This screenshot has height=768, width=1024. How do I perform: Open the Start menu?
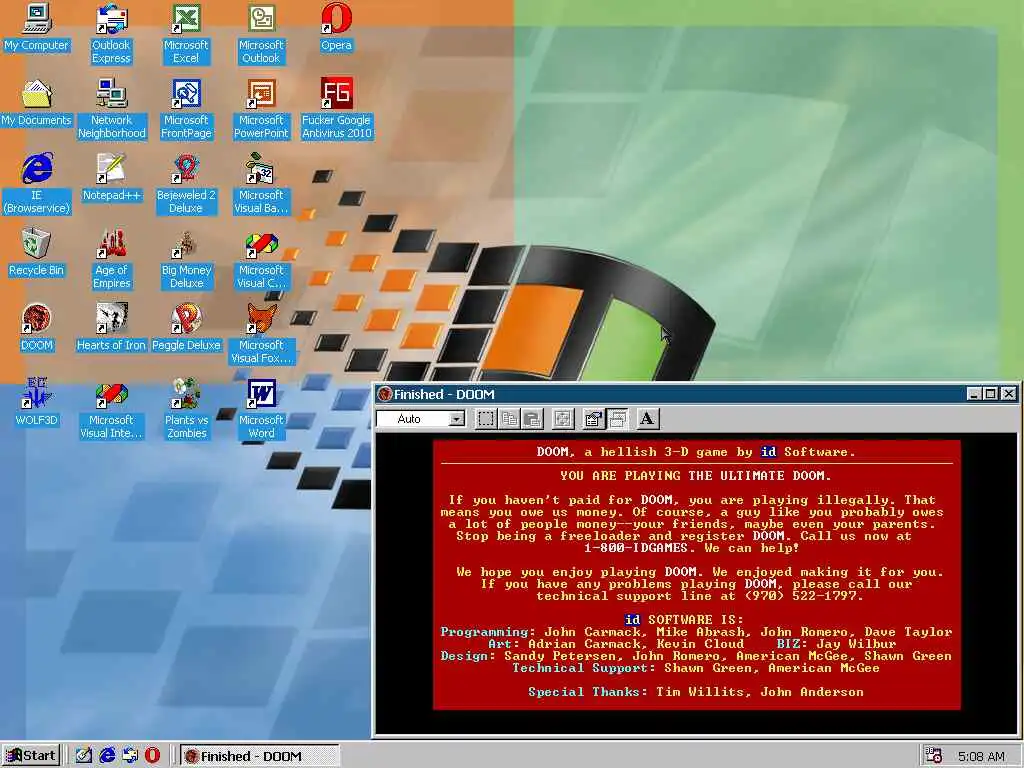(31, 756)
